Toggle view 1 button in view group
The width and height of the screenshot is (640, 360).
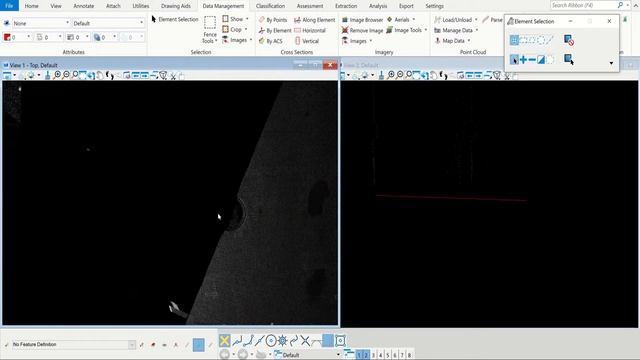pyautogui.click(x=359, y=355)
